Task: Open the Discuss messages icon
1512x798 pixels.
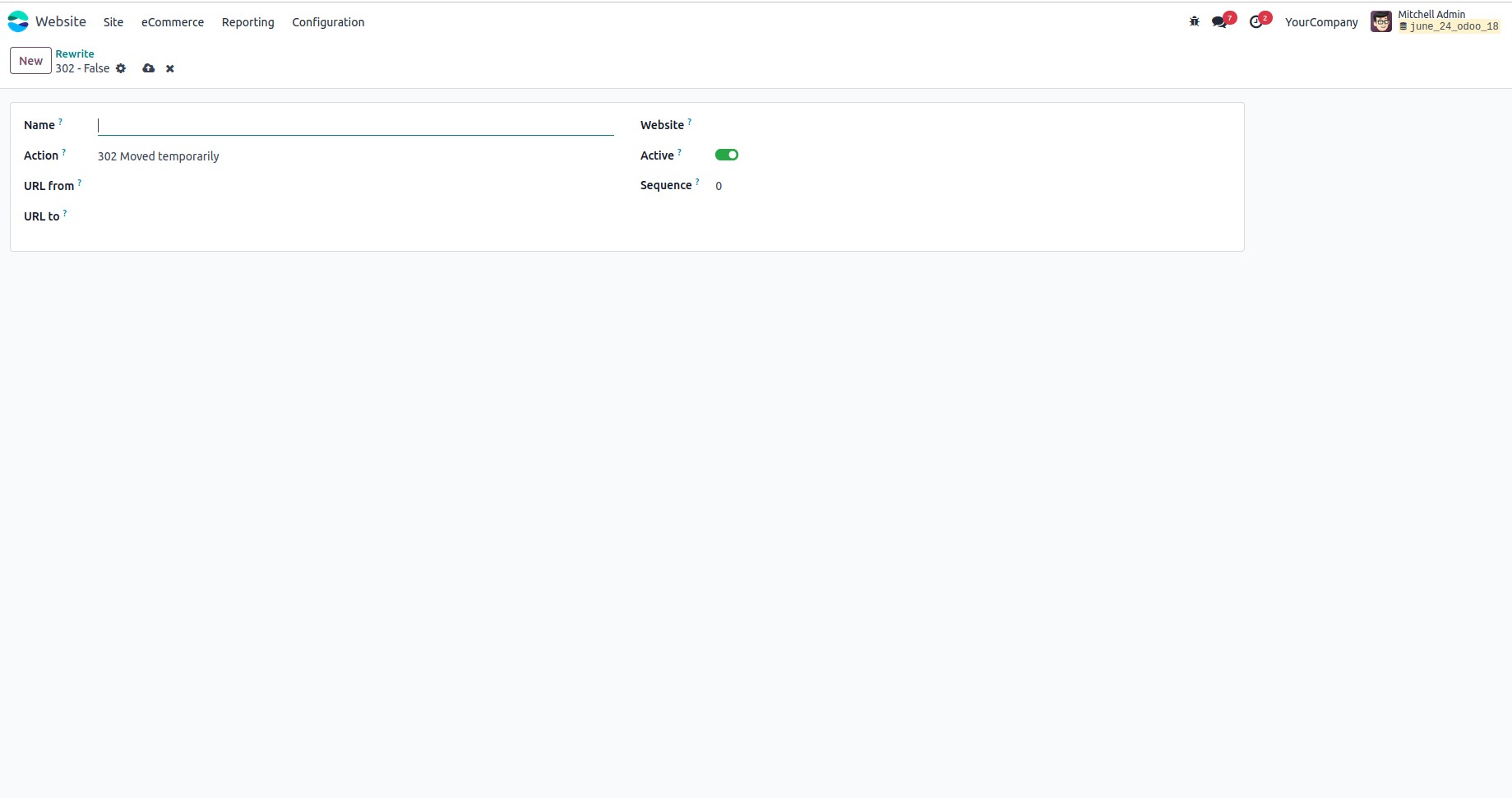Action: [1219, 21]
